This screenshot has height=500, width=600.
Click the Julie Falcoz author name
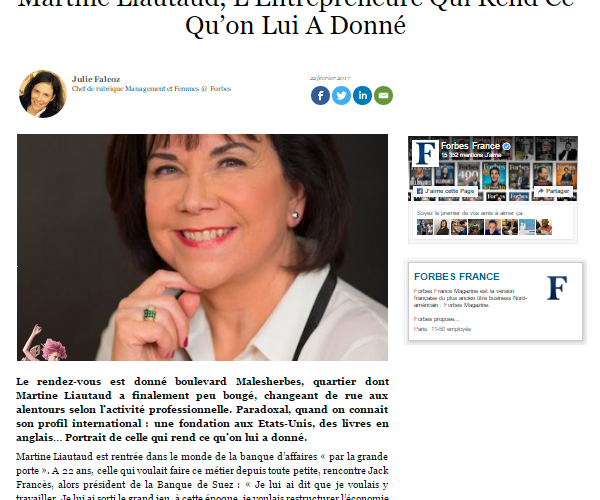click(x=96, y=79)
